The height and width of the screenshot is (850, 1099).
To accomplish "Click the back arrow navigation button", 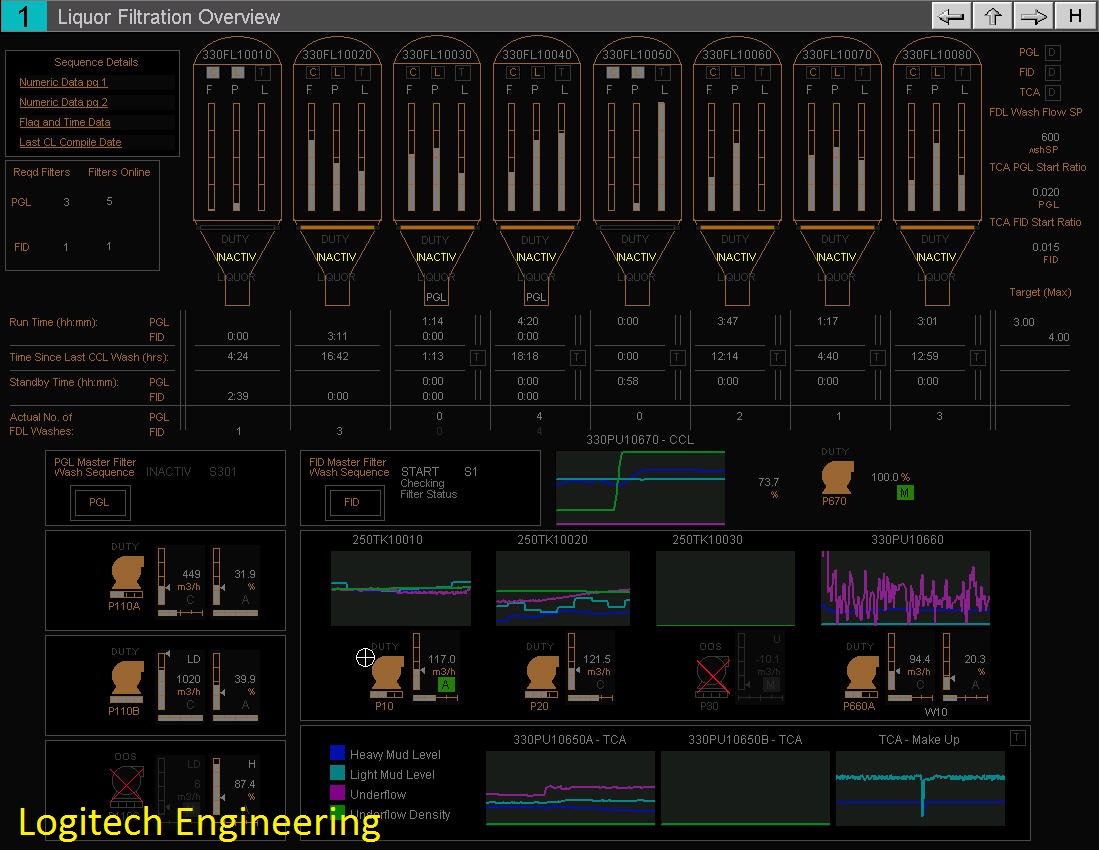I will point(952,16).
